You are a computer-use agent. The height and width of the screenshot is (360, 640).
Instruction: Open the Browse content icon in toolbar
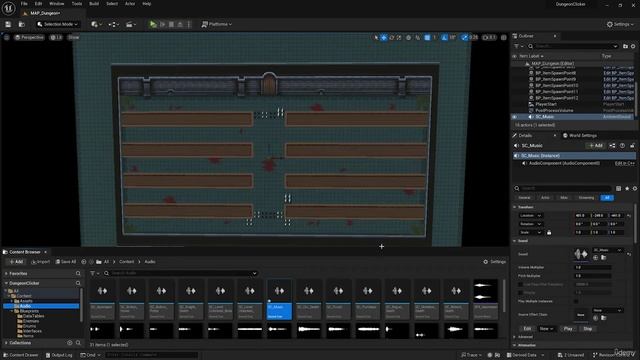coord(22,24)
